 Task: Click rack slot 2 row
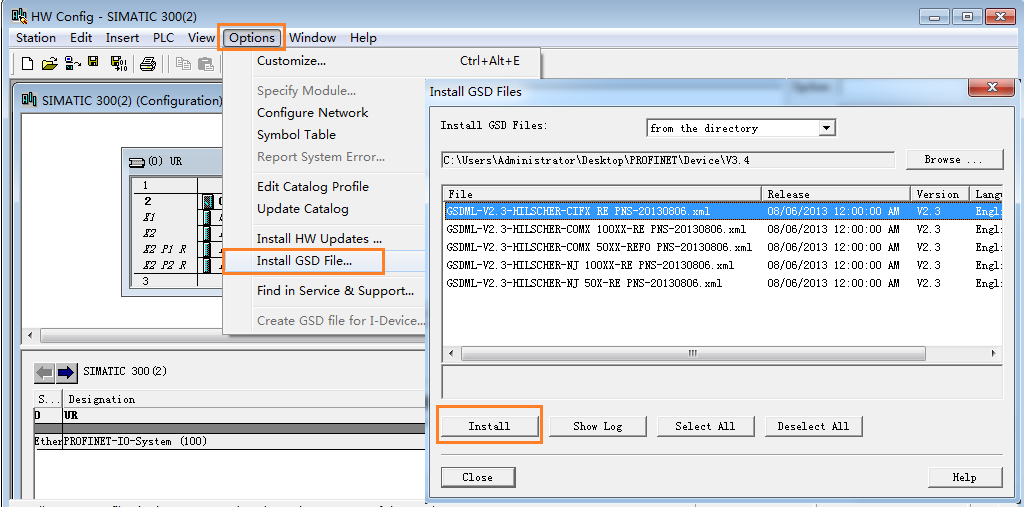[x=176, y=201]
